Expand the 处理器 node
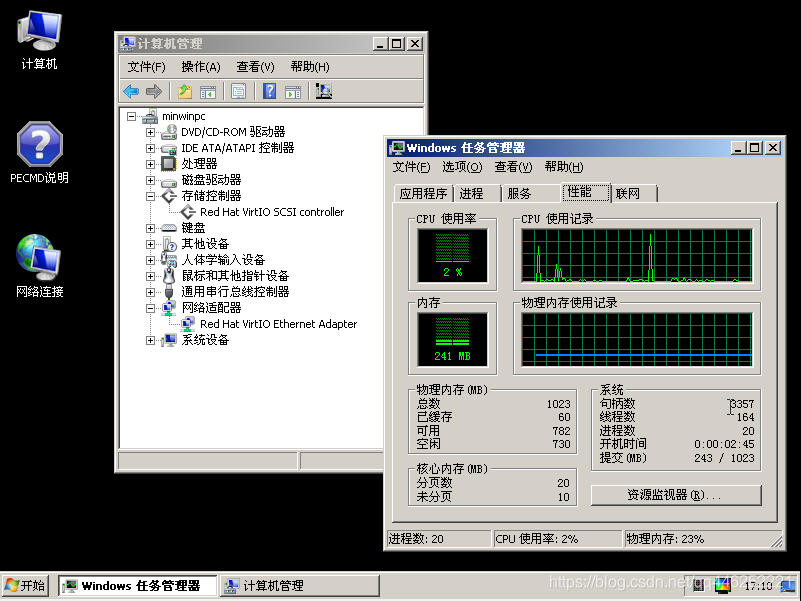The image size is (801, 601). (150, 165)
